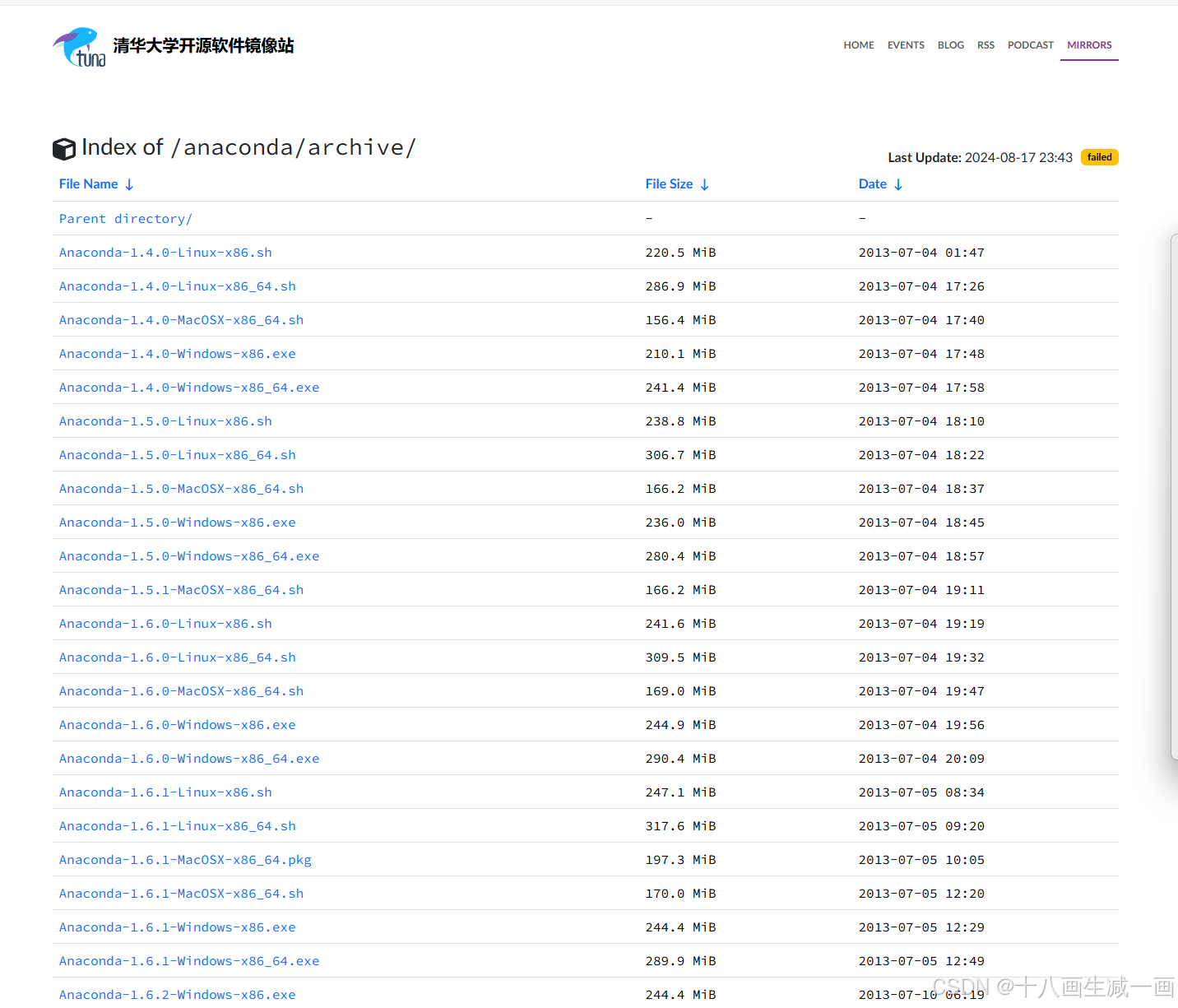Download Anaconda-1.5.0-Linux-x86_64.sh
This screenshot has height=1008, width=1178.
(178, 455)
